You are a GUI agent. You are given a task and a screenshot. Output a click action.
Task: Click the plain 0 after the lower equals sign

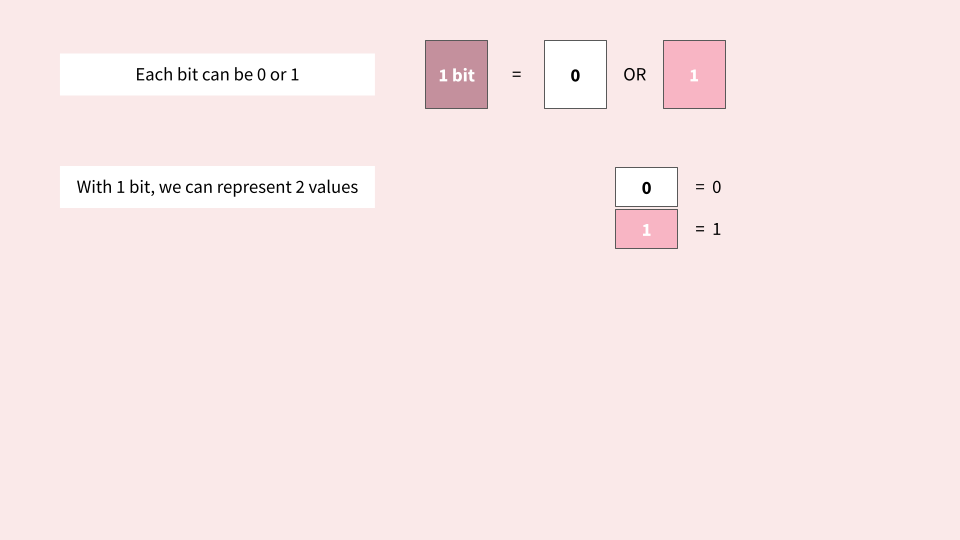tap(716, 187)
